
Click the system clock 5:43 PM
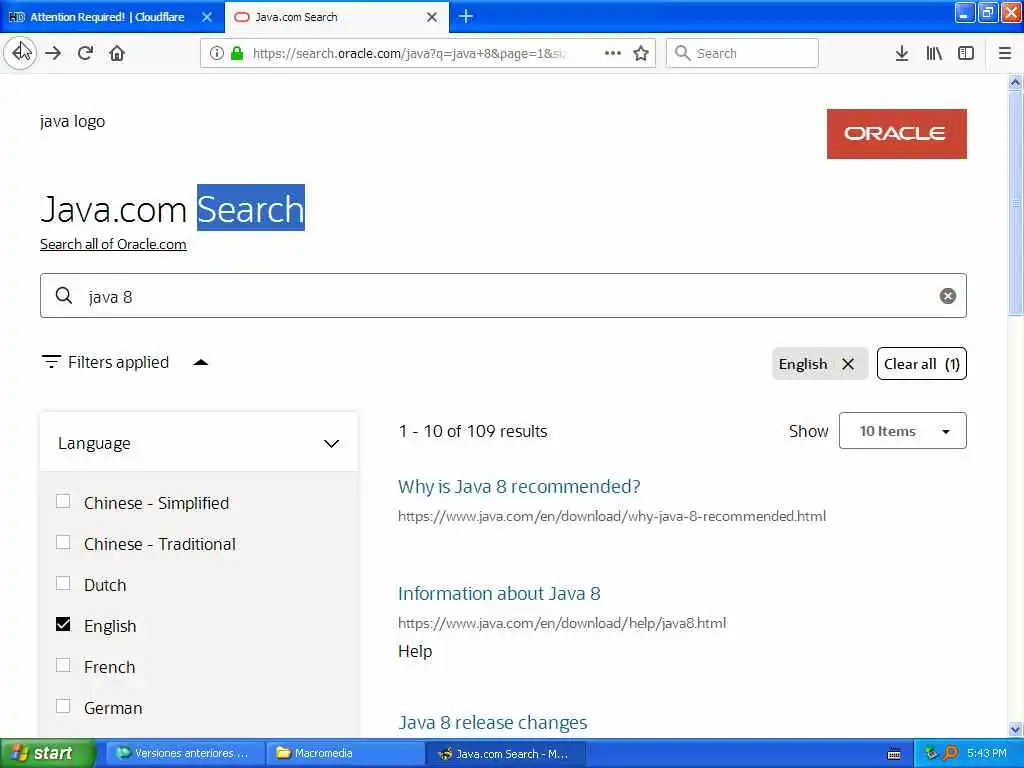pyautogui.click(x=987, y=754)
